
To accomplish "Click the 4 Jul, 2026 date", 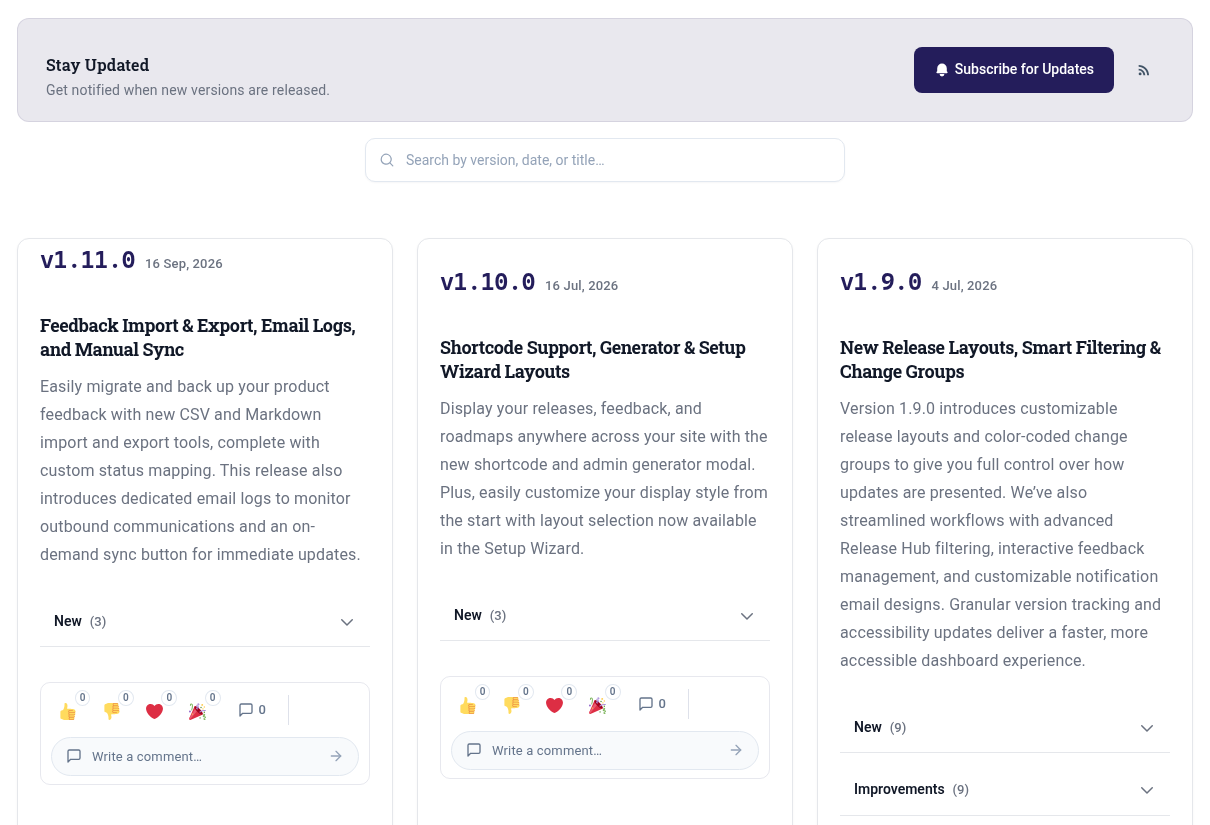I will [964, 286].
